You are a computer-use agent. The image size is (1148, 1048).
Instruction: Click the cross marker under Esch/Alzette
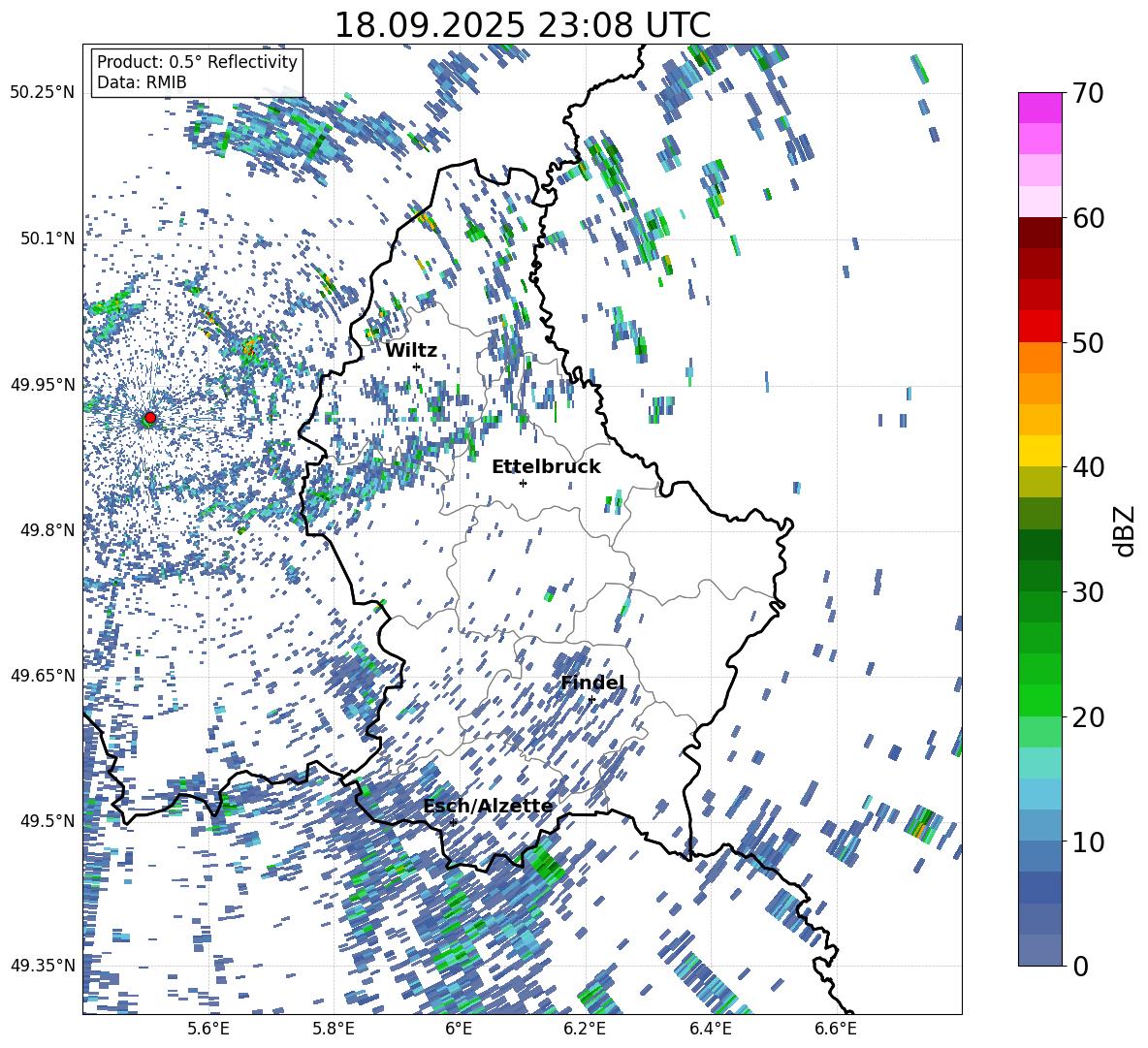click(x=453, y=822)
